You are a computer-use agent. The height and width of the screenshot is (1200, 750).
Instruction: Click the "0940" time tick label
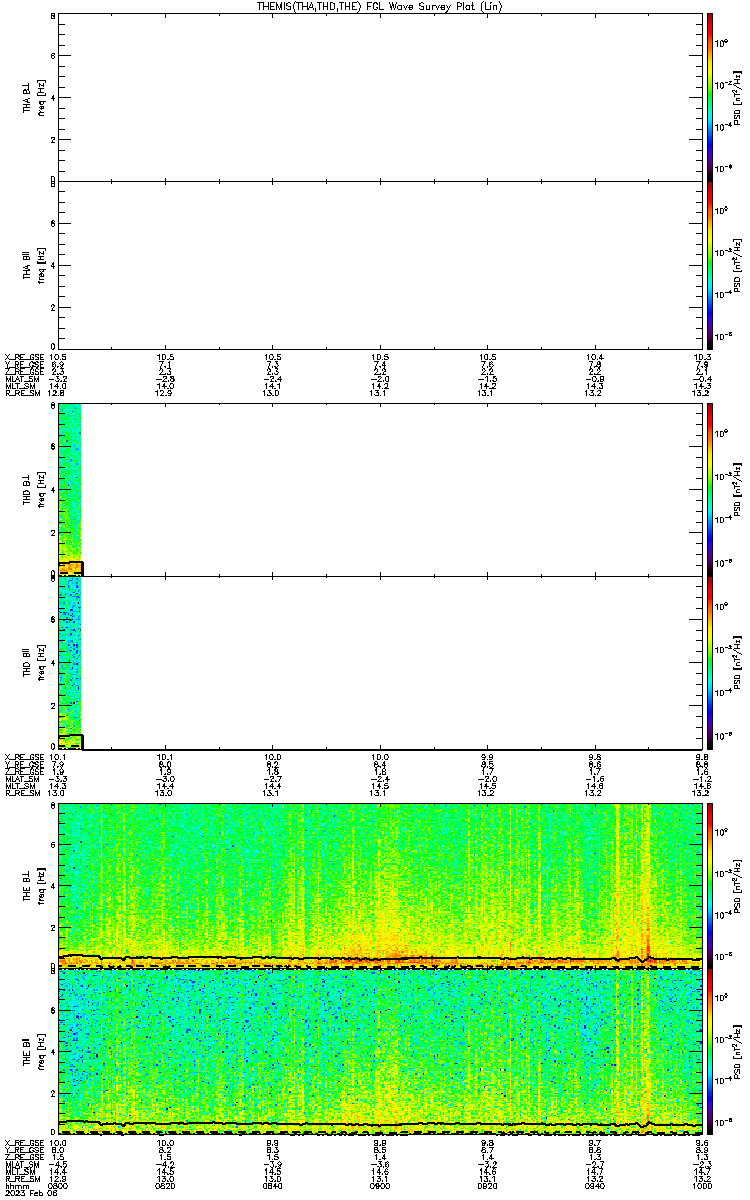tap(594, 1186)
